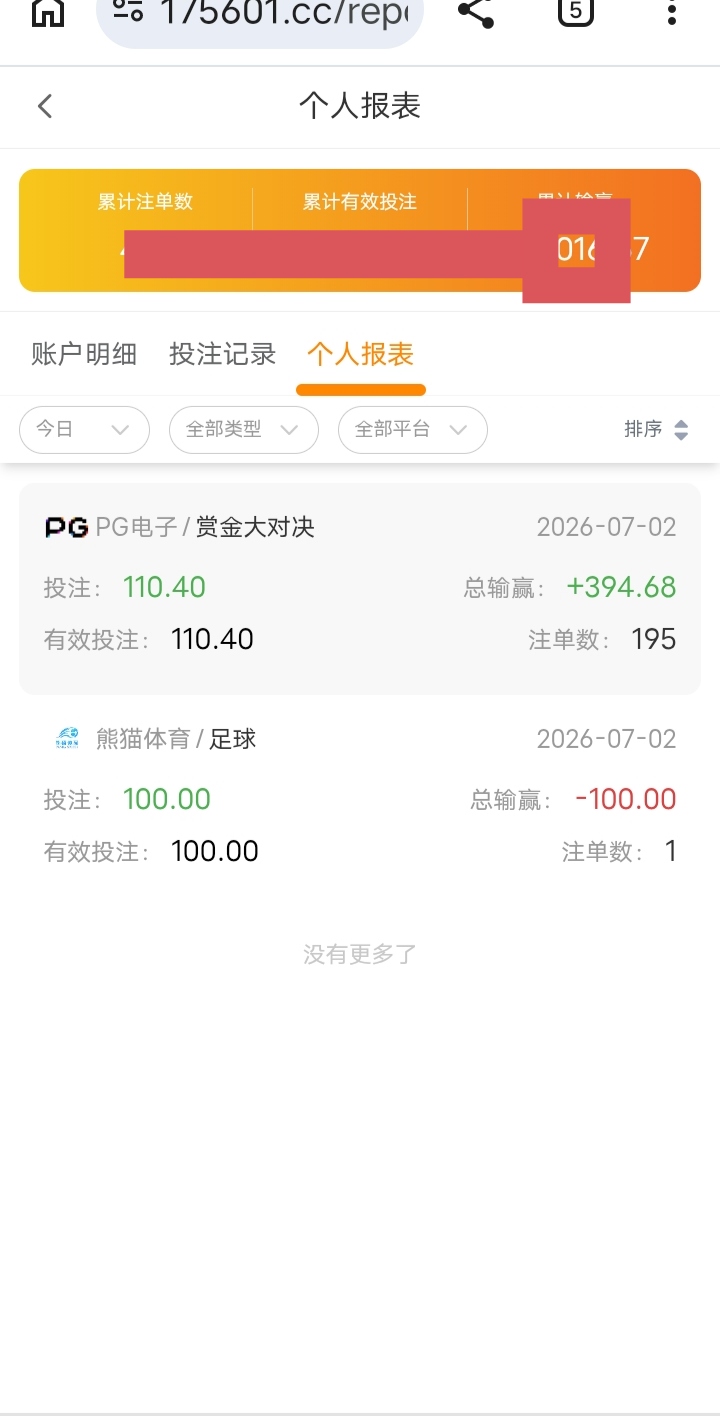Image resolution: width=720 pixels, height=1416 pixels.
Task: Expand the 全部类型 dropdown
Action: click(244, 429)
